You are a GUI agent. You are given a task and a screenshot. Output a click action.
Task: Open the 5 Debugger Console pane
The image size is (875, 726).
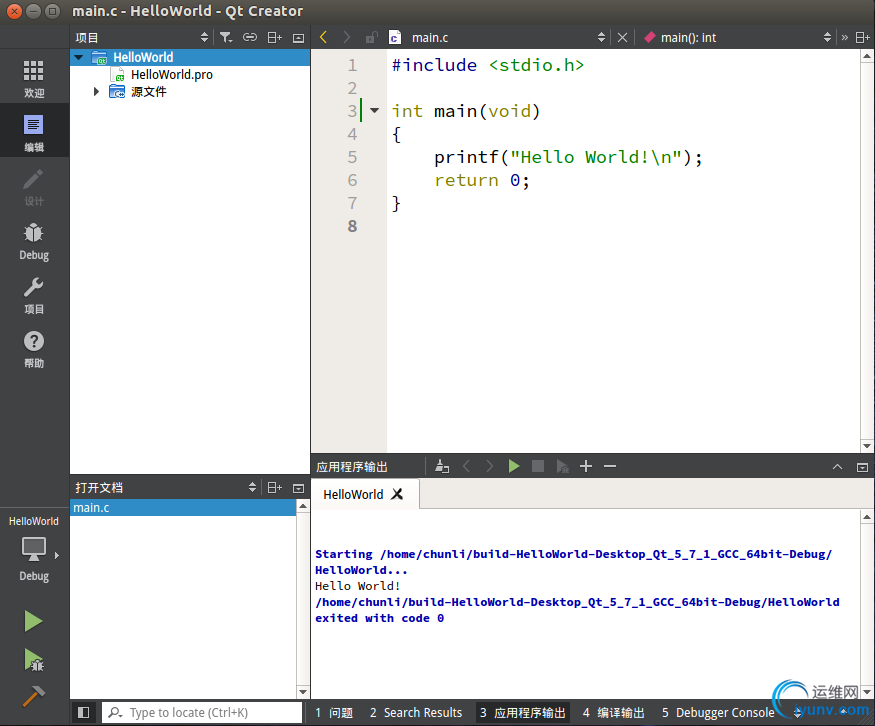(718, 713)
